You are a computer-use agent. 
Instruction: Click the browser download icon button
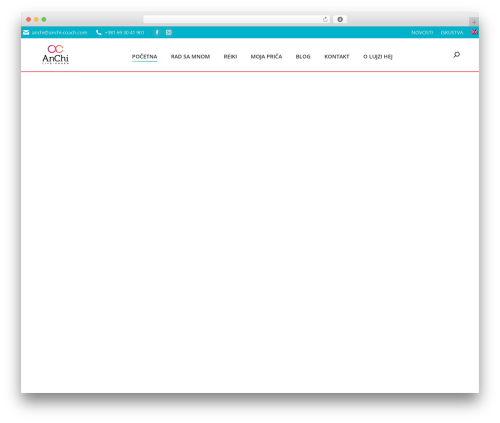click(340, 19)
